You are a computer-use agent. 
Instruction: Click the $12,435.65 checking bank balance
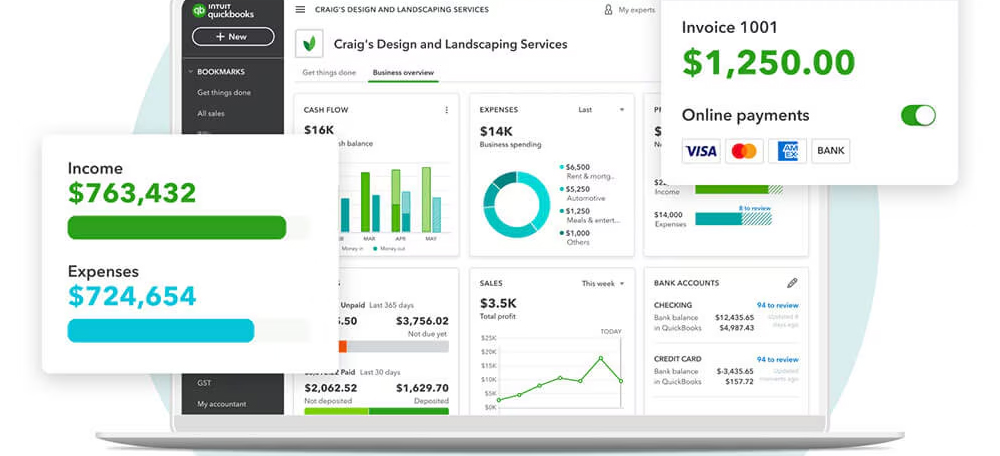pyautogui.click(x=734, y=317)
